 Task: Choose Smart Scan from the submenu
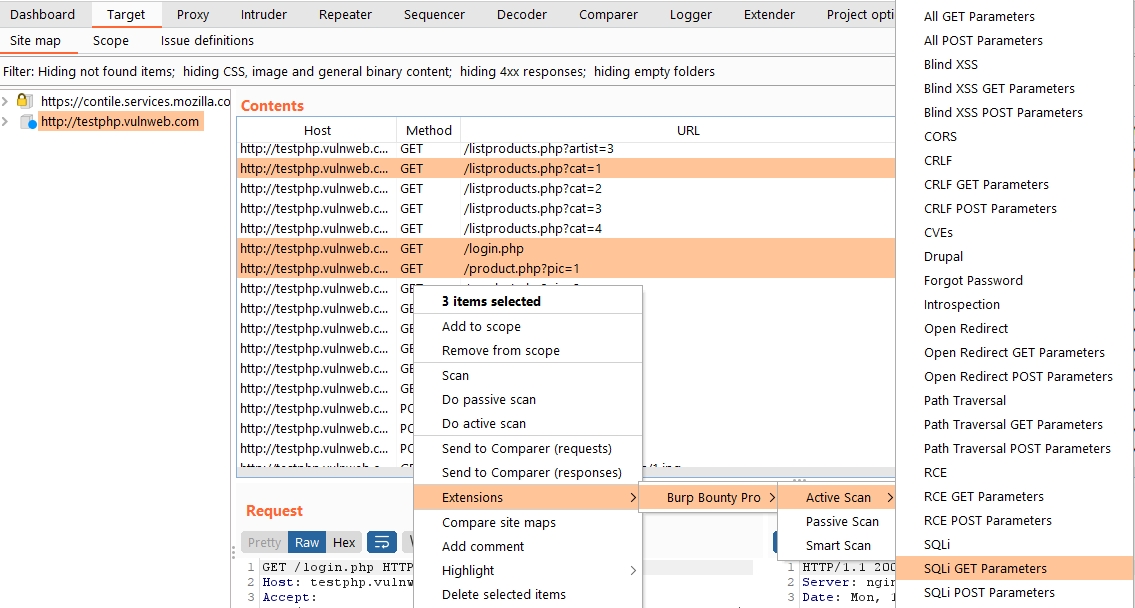pos(838,545)
